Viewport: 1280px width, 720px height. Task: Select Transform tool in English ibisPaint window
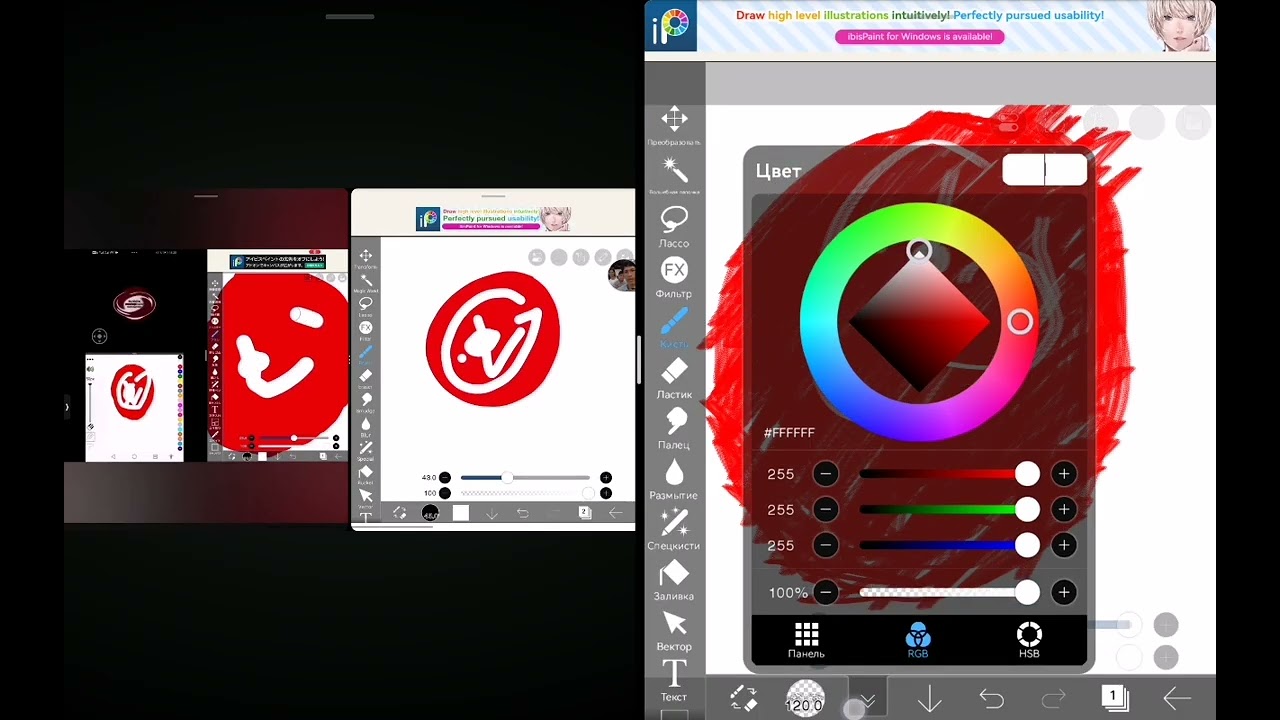[x=366, y=259]
